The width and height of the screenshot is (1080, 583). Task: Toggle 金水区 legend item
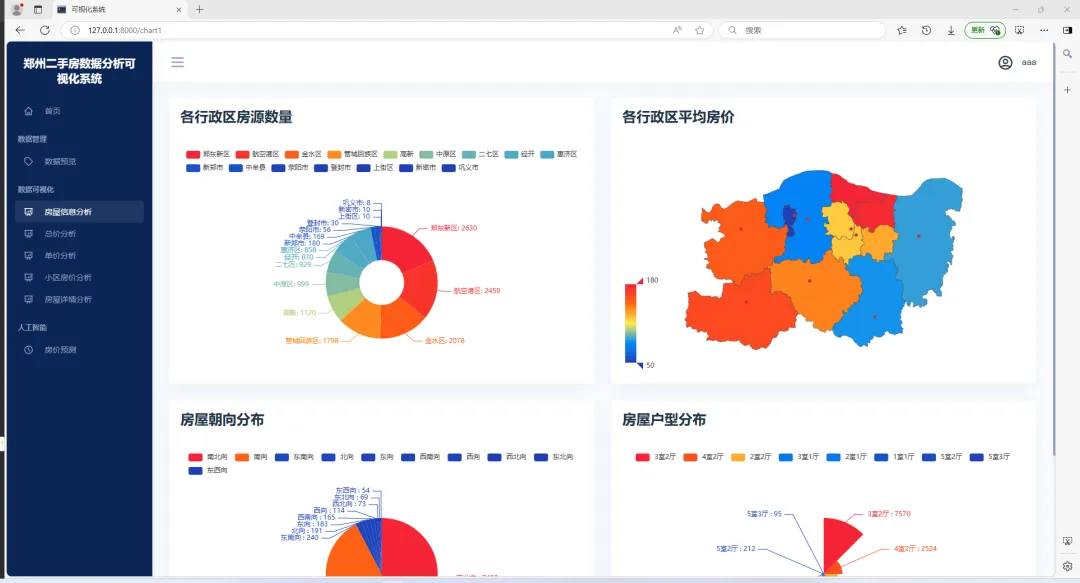(x=303, y=154)
